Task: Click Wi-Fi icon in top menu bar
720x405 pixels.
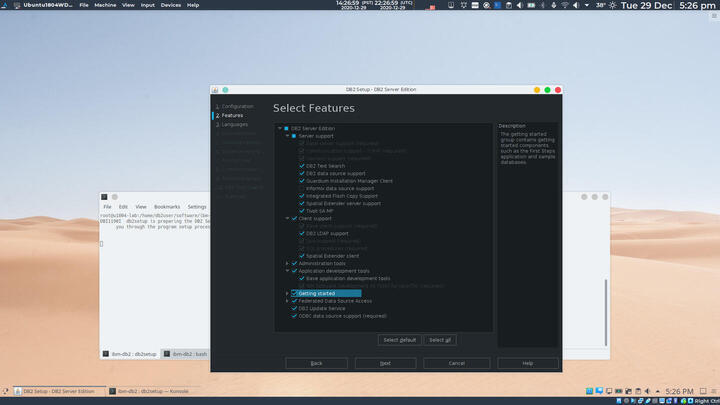Action: click(565, 5)
